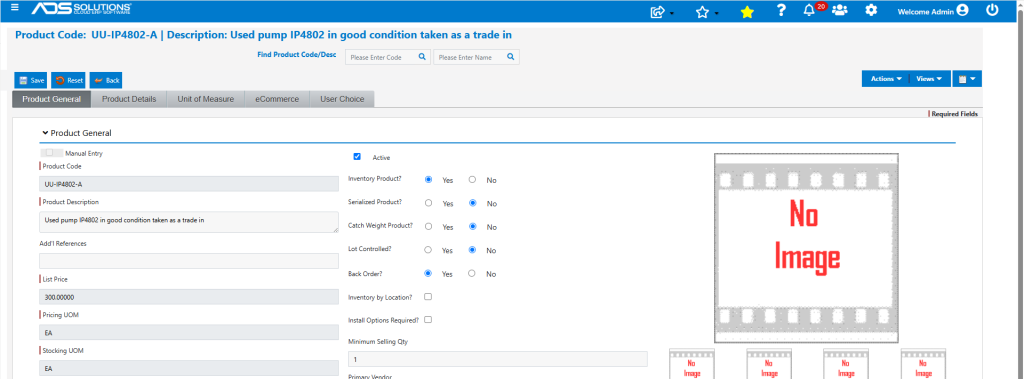Open the settings gear icon
This screenshot has height=379, width=1024.
click(871, 10)
